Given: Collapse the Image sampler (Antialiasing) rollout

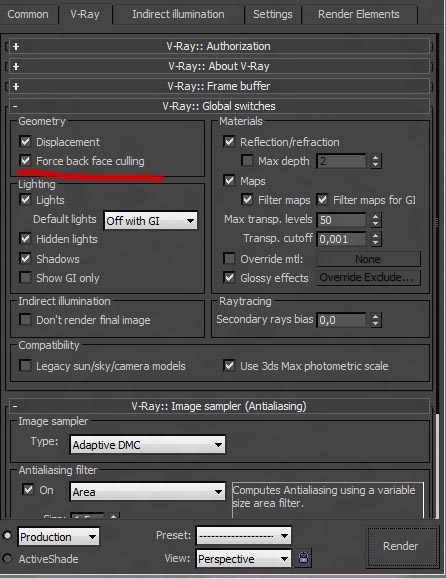Looking at the screenshot, I should pos(219,406).
